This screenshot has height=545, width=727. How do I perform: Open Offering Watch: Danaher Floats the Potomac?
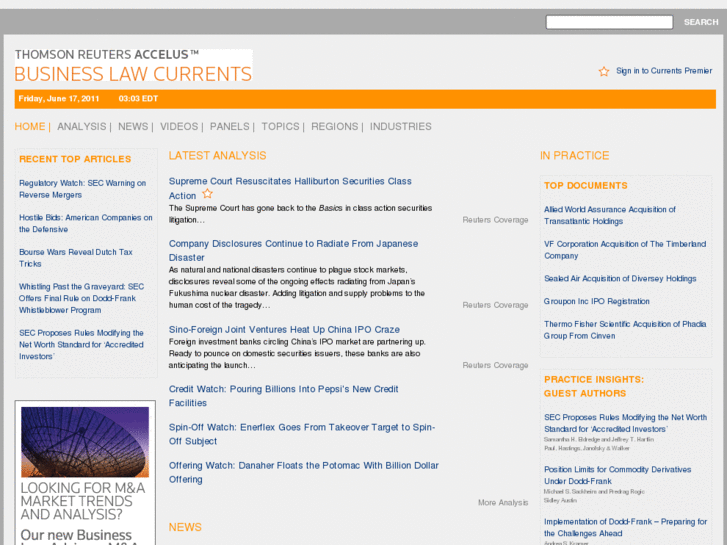304,472
